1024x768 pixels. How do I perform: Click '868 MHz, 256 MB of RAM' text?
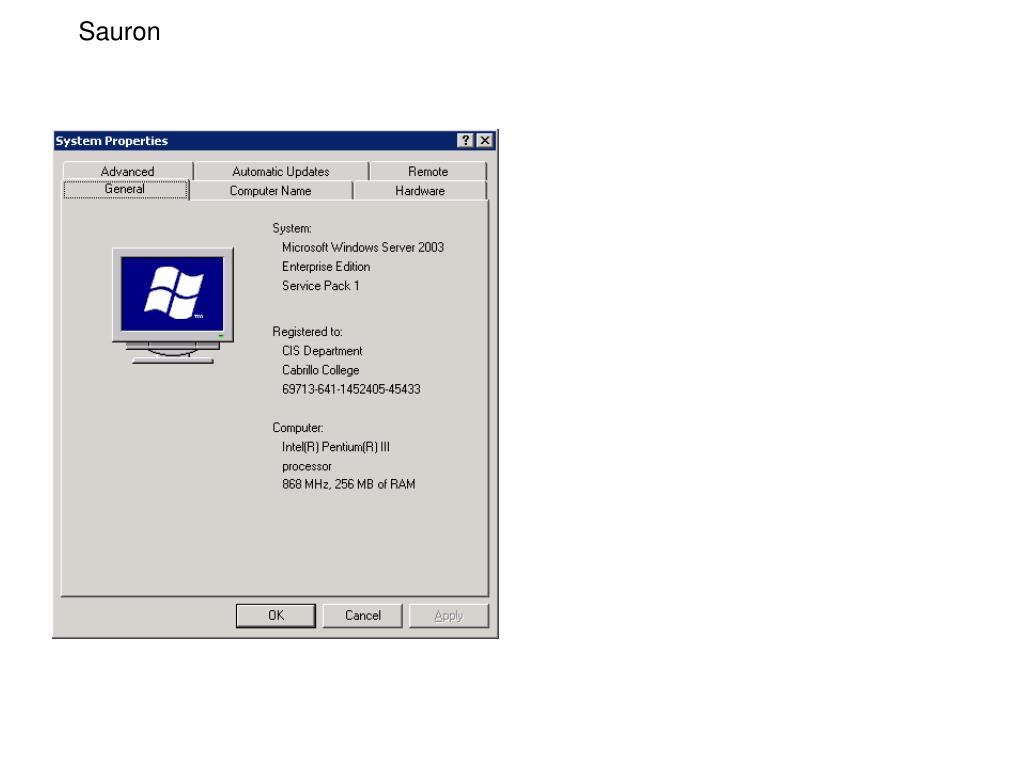click(349, 484)
